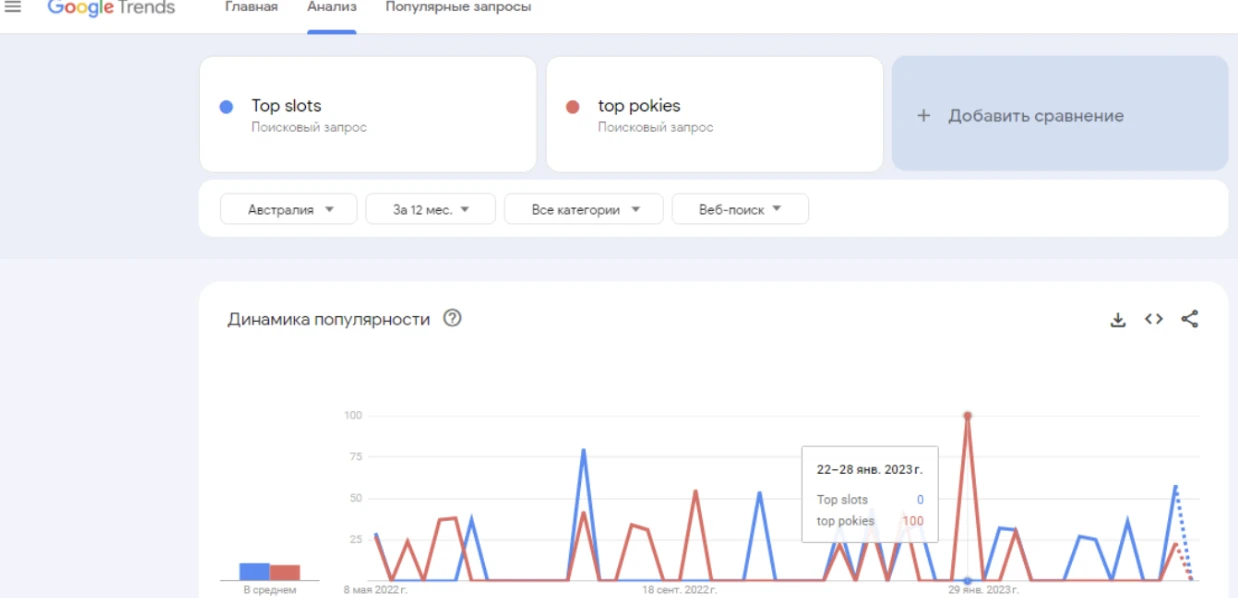This screenshot has width=1238, height=598.
Task: Share the popularity chart
Action: click(x=1189, y=320)
